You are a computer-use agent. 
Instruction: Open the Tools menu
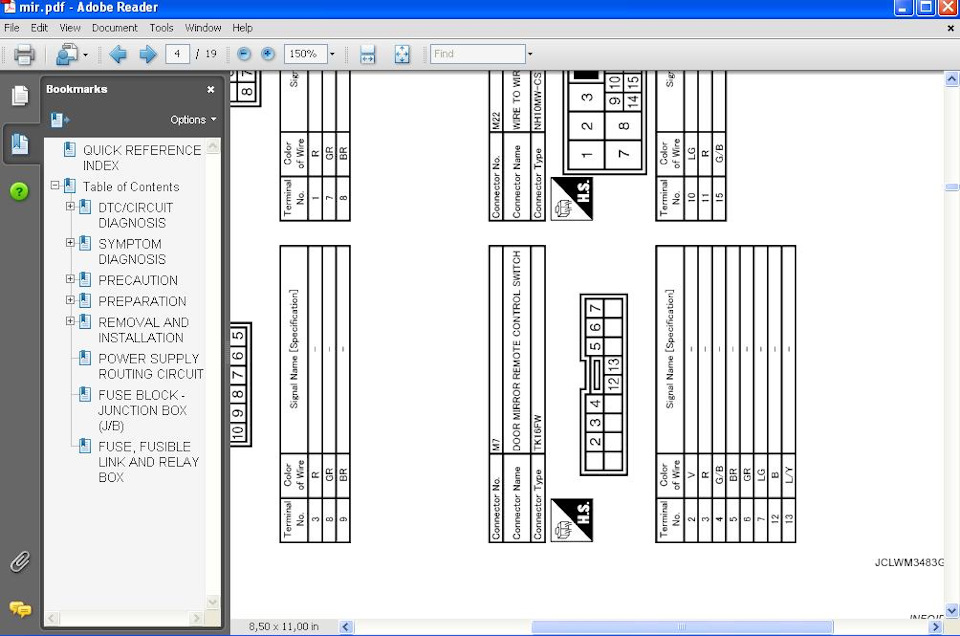[x=161, y=28]
